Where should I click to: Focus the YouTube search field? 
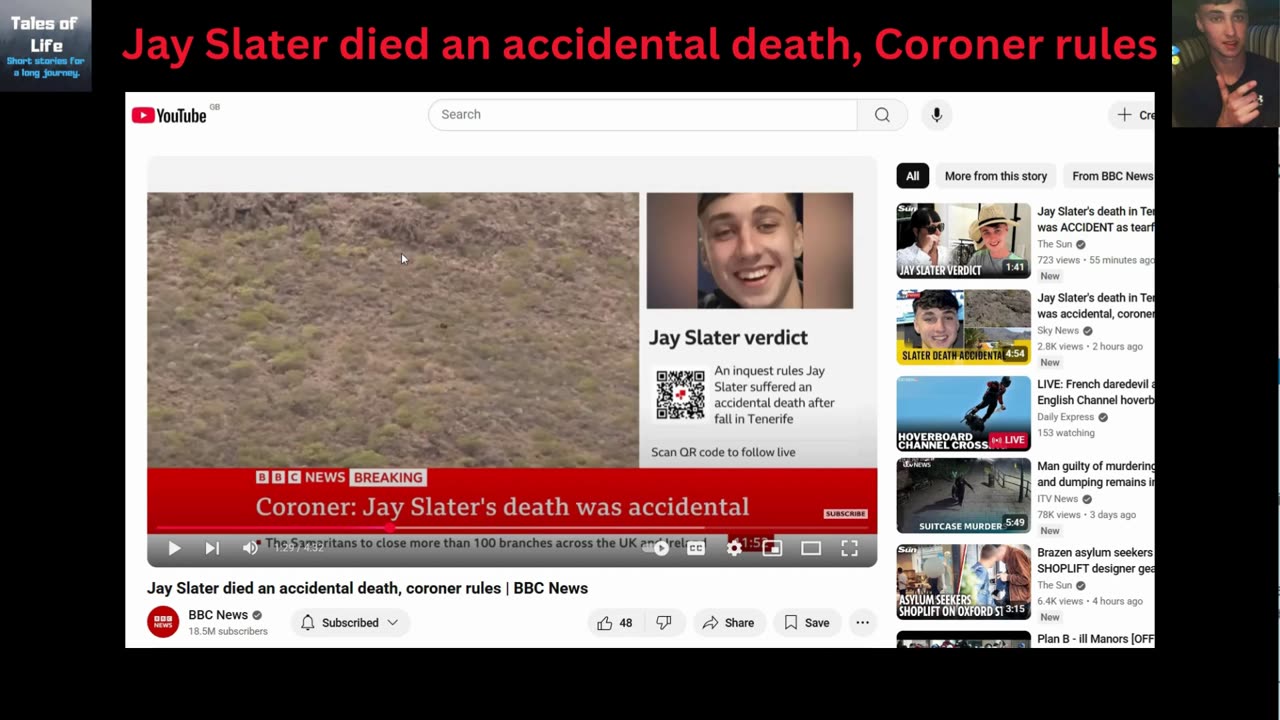pyautogui.click(x=643, y=115)
